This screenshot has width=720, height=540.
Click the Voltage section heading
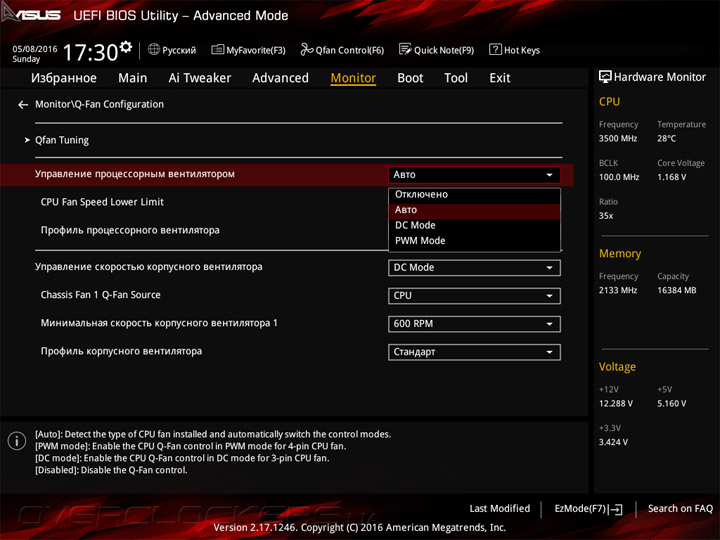coord(618,367)
